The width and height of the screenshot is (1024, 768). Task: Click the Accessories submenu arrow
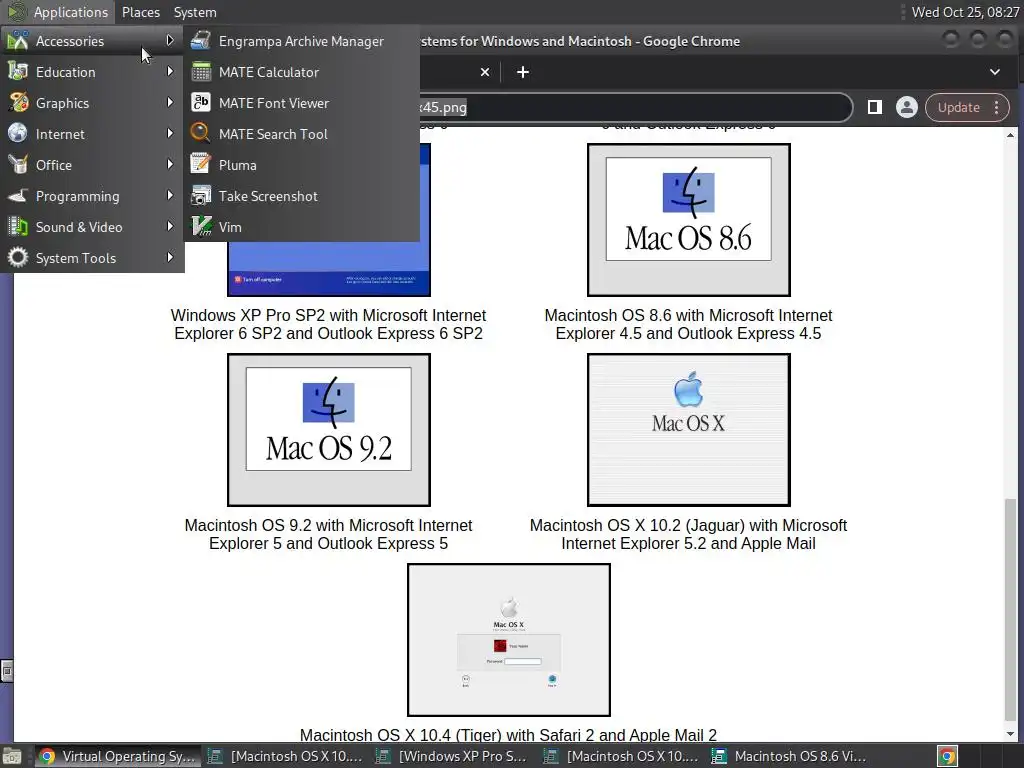(x=170, y=40)
